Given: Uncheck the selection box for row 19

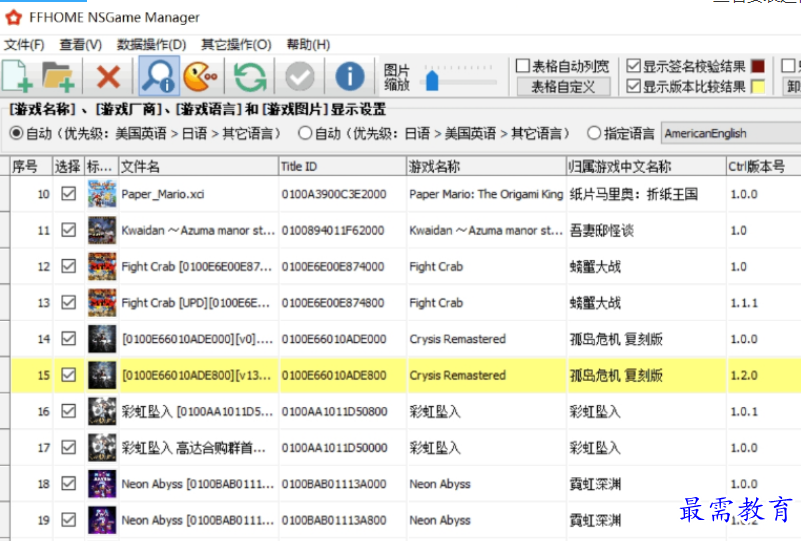Looking at the screenshot, I should [68, 520].
